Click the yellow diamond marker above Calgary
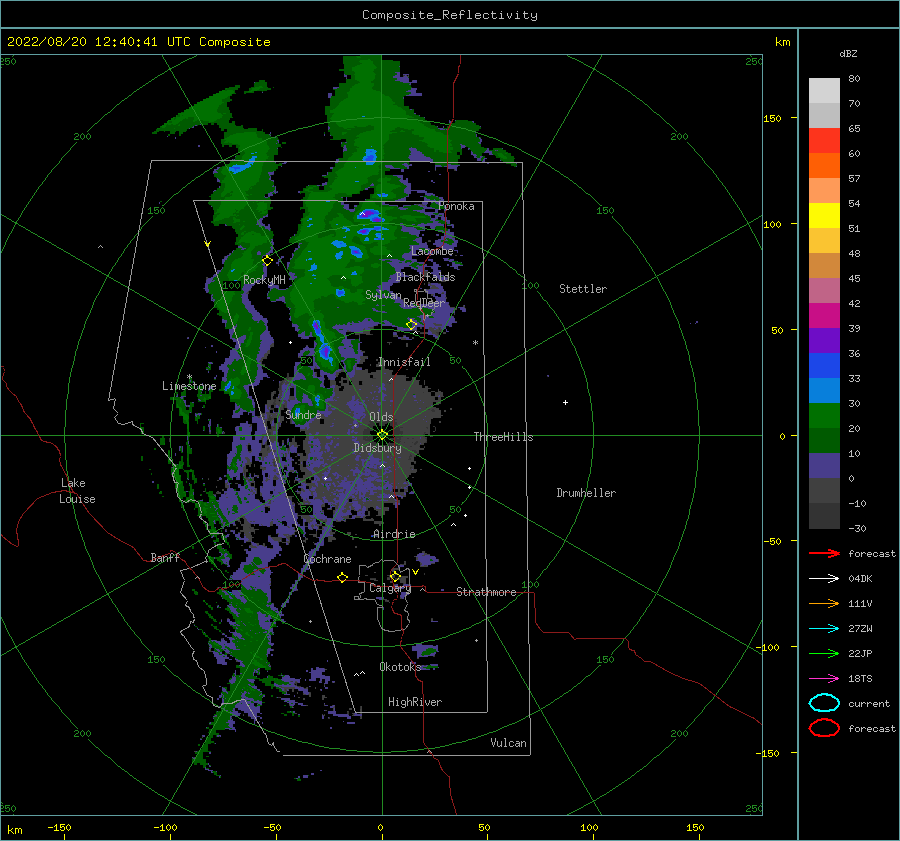The width and height of the screenshot is (900, 841). pos(395,576)
